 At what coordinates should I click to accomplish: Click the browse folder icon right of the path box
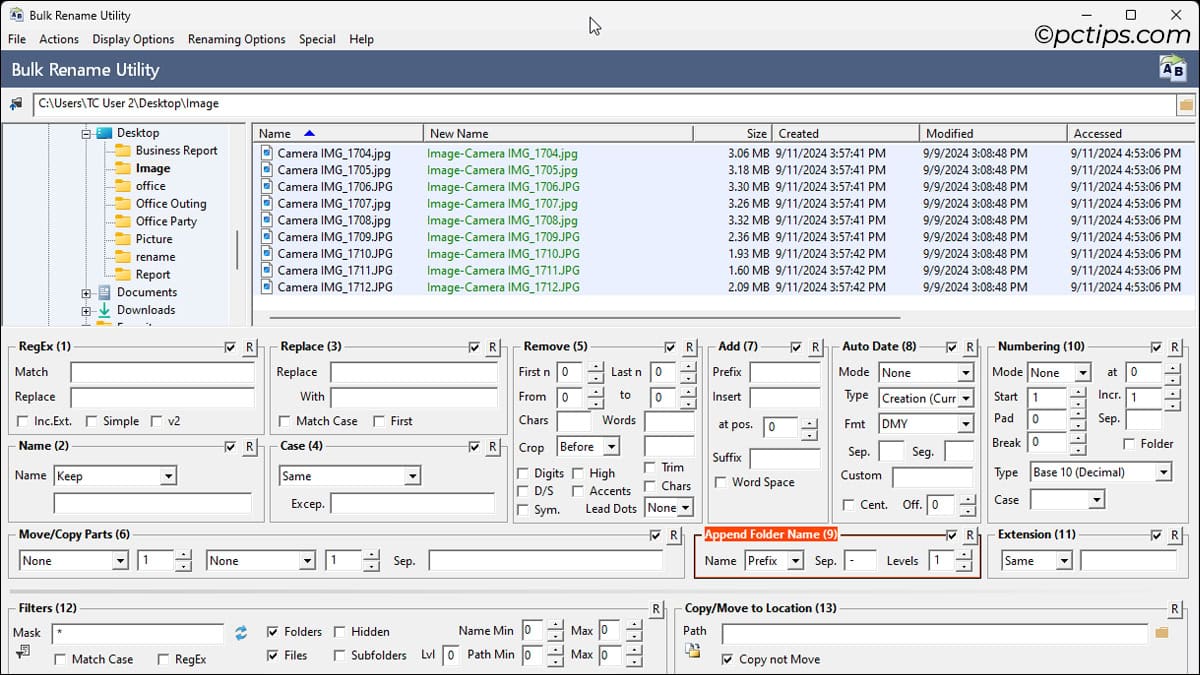[x=1186, y=104]
